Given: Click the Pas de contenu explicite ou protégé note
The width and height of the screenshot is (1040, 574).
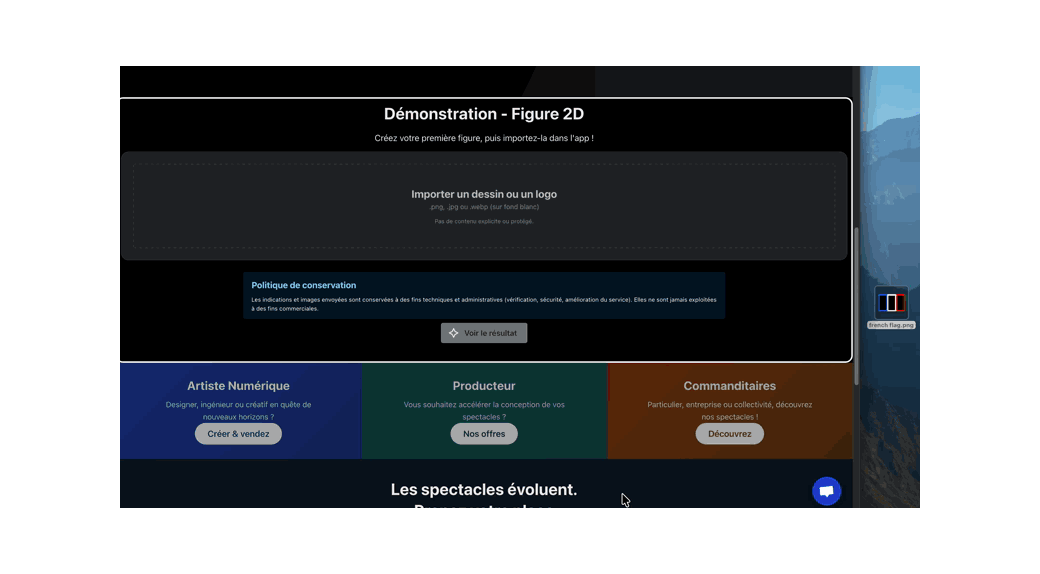Looking at the screenshot, I should pos(484,221).
